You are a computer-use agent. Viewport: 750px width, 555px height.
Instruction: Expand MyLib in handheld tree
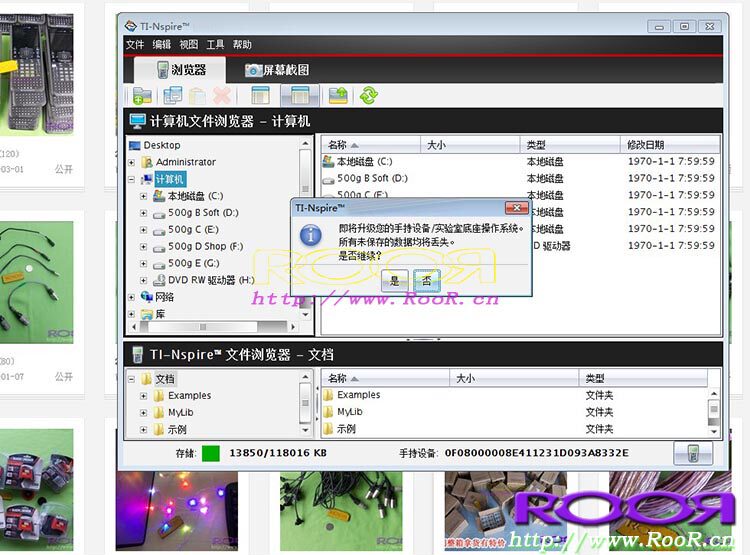tap(143, 413)
